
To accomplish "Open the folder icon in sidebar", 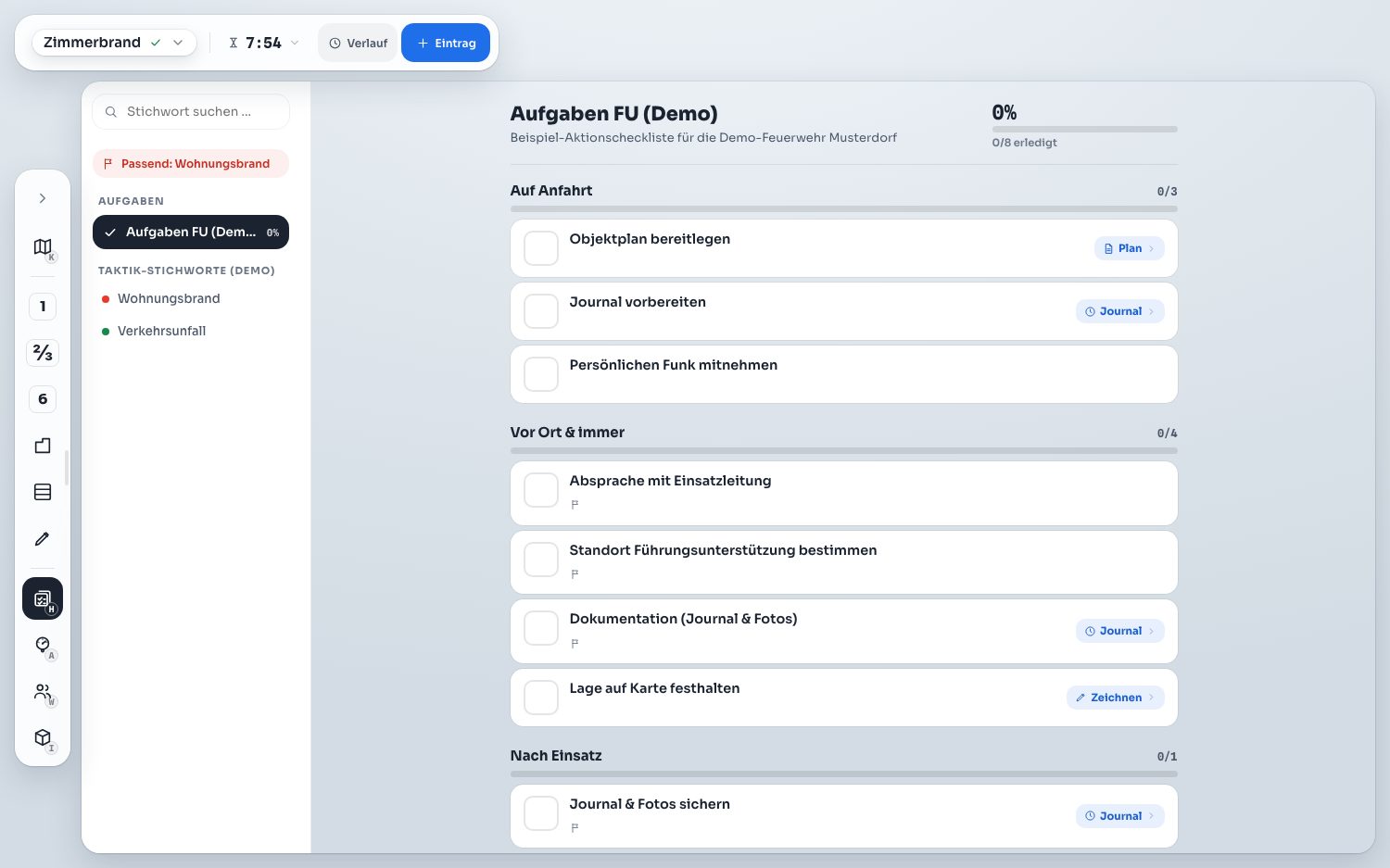I will 43,446.
